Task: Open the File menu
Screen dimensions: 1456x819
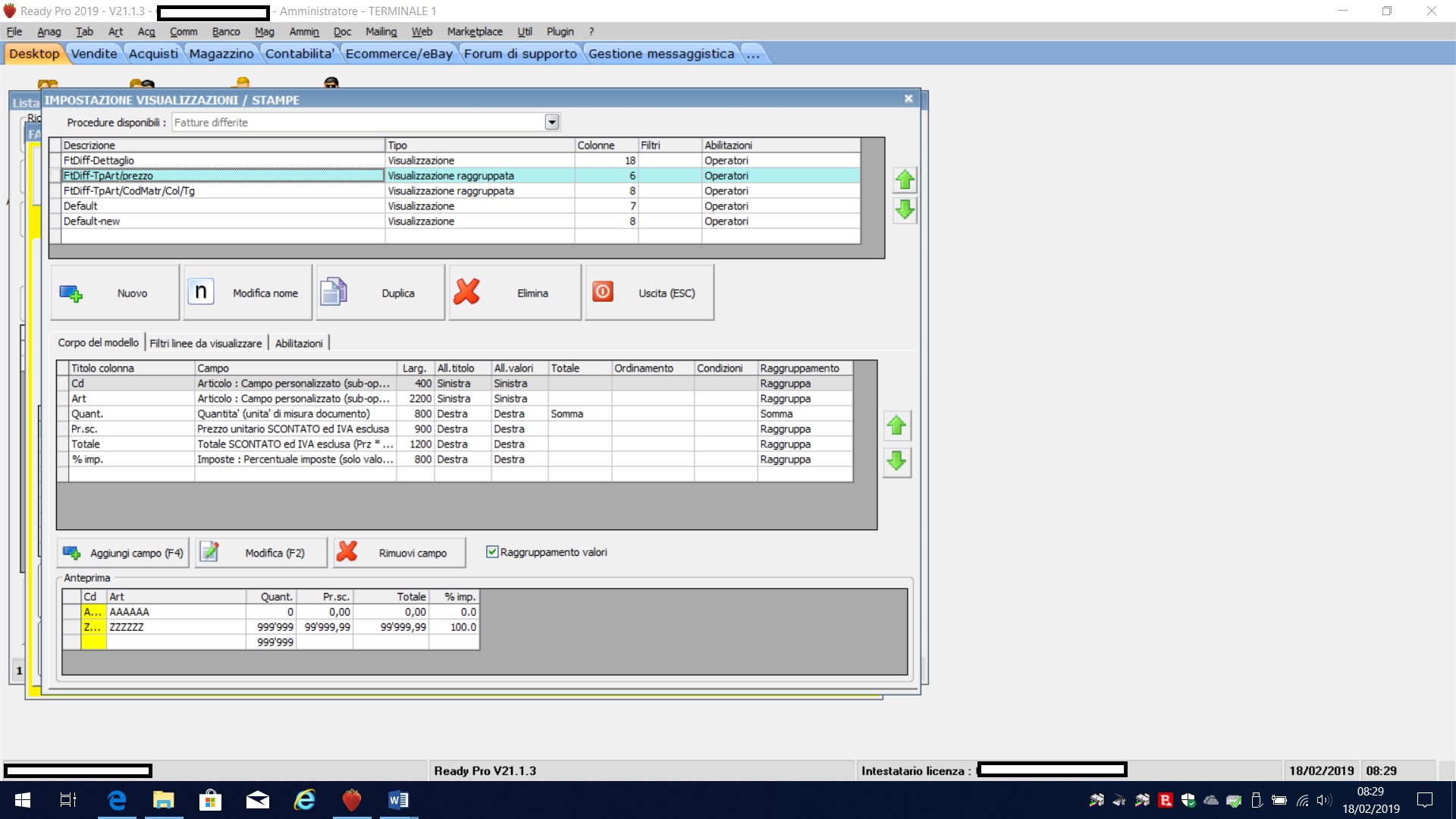Action: [x=14, y=32]
